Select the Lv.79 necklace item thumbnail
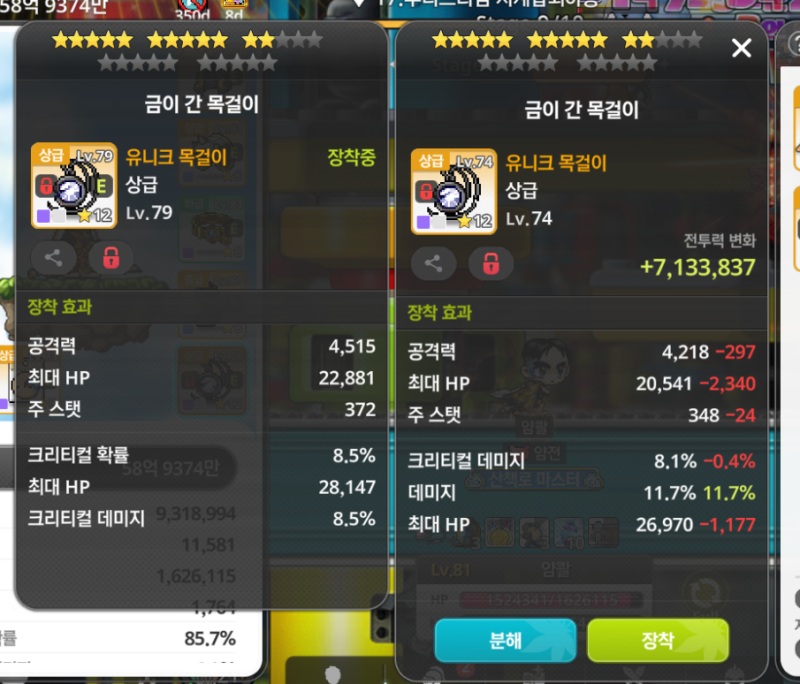The height and width of the screenshot is (684, 800). pyautogui.click(x=74, y=185)
